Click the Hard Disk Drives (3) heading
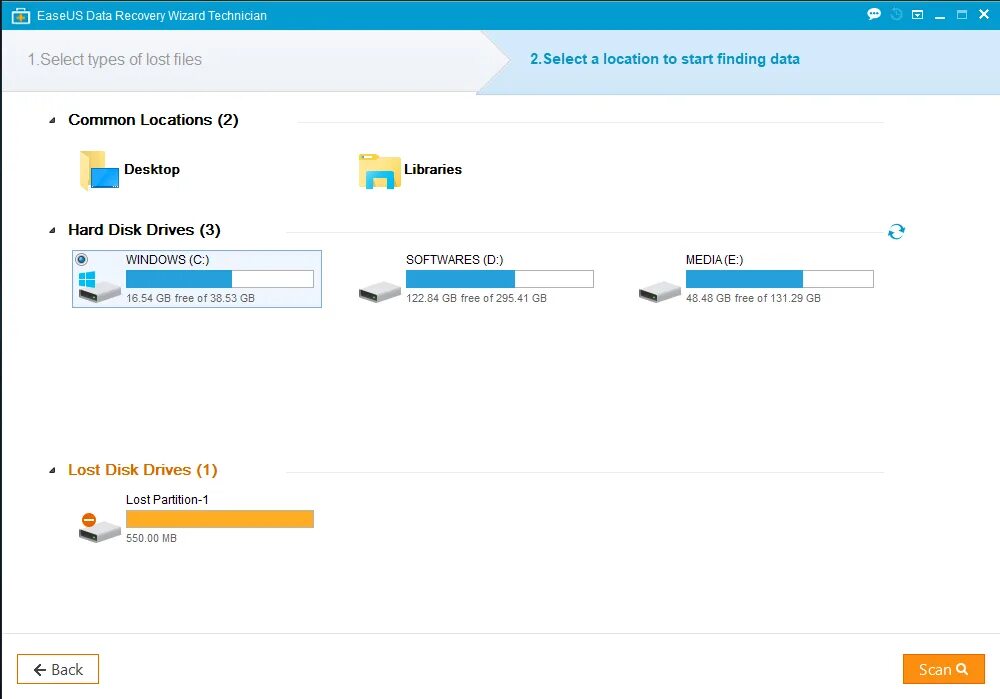The height and width of the screenshot is (699, 1000). coord(144,230)
